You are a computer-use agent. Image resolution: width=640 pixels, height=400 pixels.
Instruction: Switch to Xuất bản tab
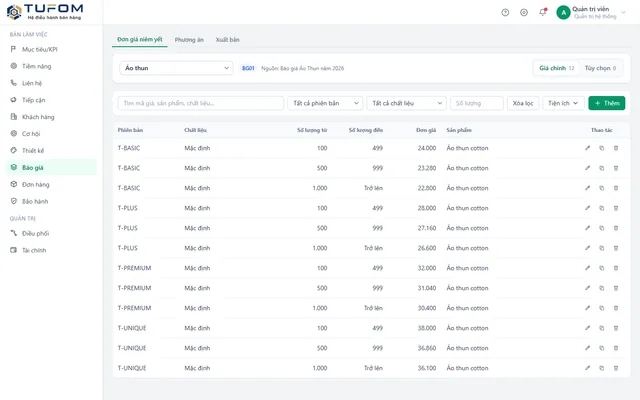pyautogui.click(x=227, y=40)
